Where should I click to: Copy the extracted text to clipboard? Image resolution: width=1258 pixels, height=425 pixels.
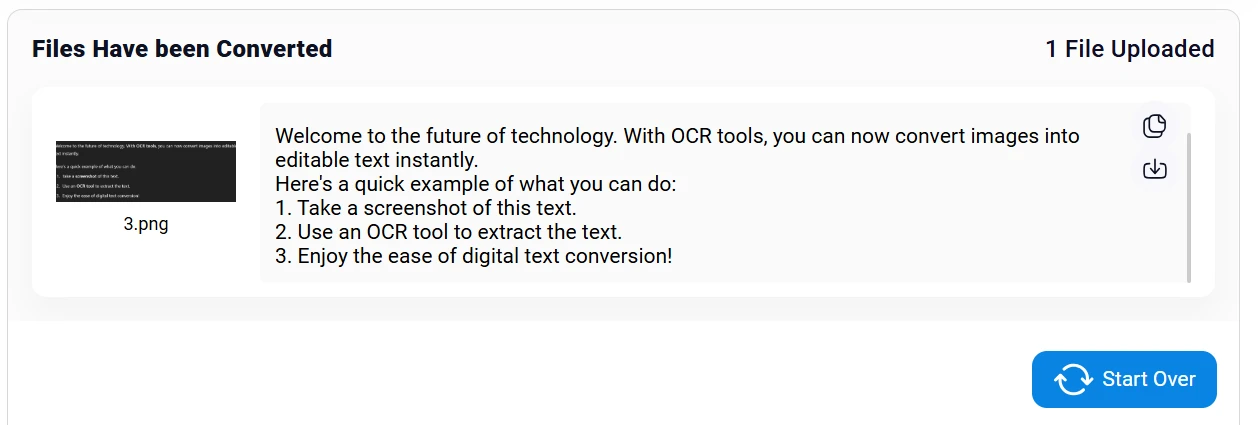pyautogui.click(x=1154, y=126)
